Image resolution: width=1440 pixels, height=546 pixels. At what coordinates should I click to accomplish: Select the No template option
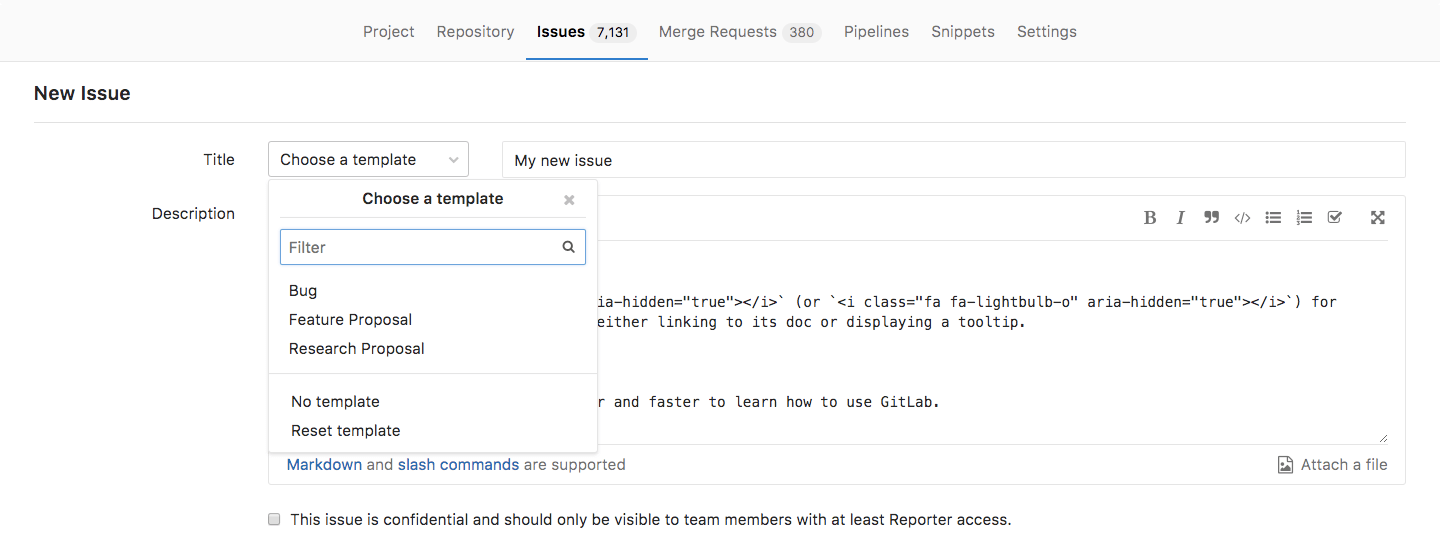click(335, 402)
